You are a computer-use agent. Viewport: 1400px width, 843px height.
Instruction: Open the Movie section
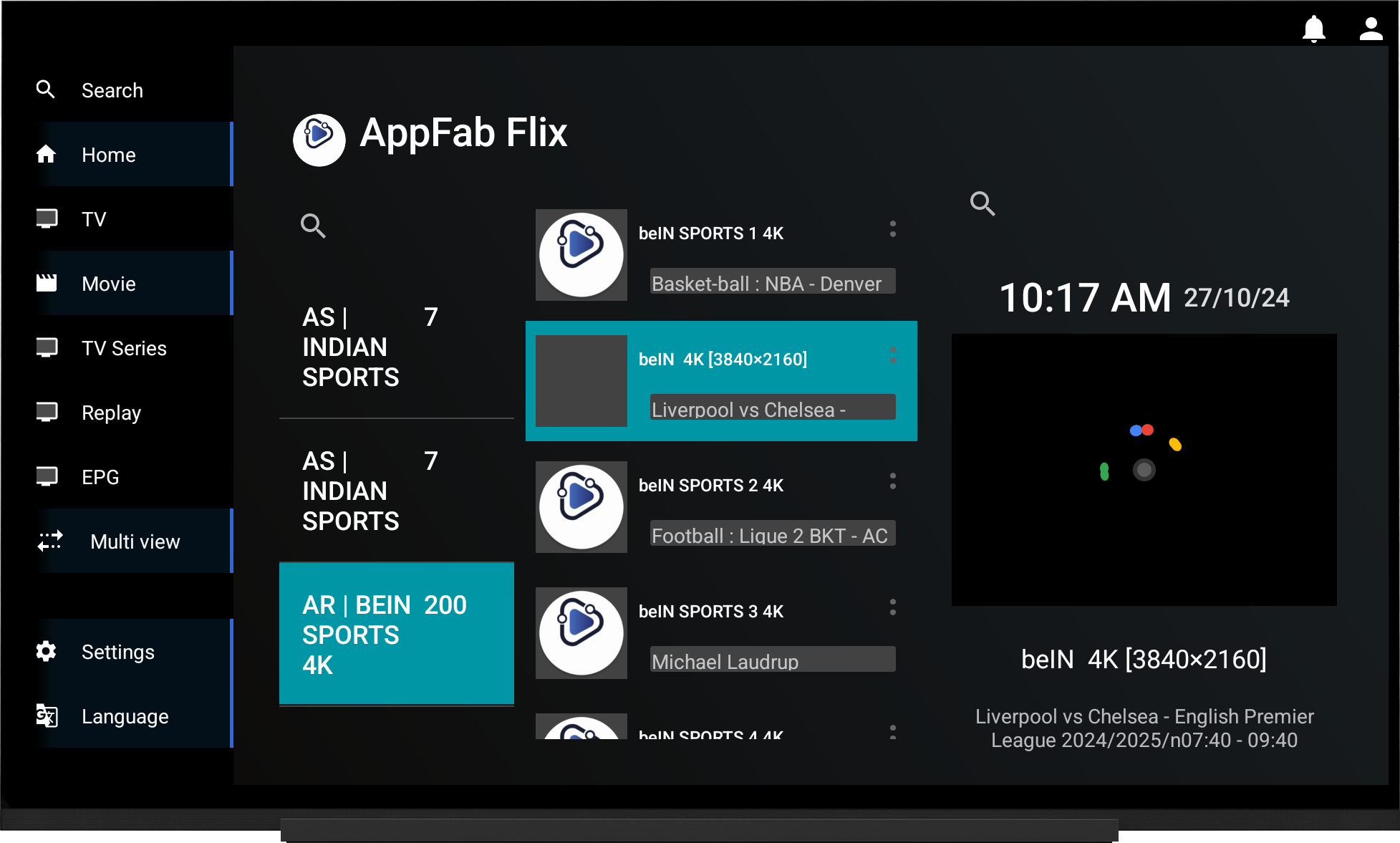(135, 283)
